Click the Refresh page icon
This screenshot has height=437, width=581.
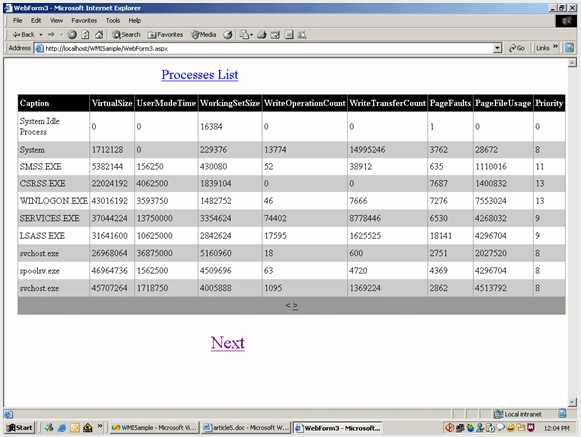coord(85,35)
